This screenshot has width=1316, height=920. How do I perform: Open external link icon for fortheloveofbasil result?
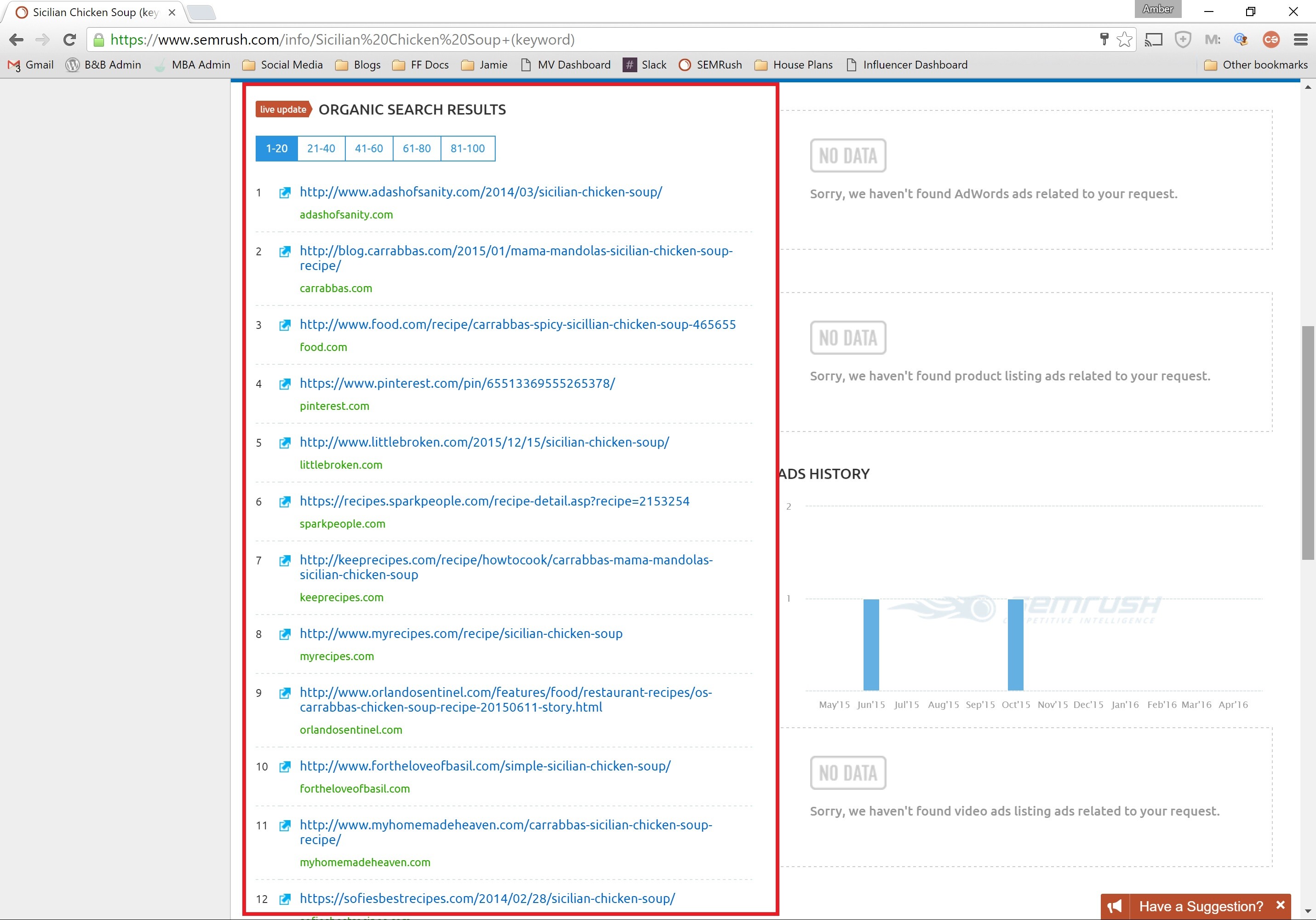[284, 767]
